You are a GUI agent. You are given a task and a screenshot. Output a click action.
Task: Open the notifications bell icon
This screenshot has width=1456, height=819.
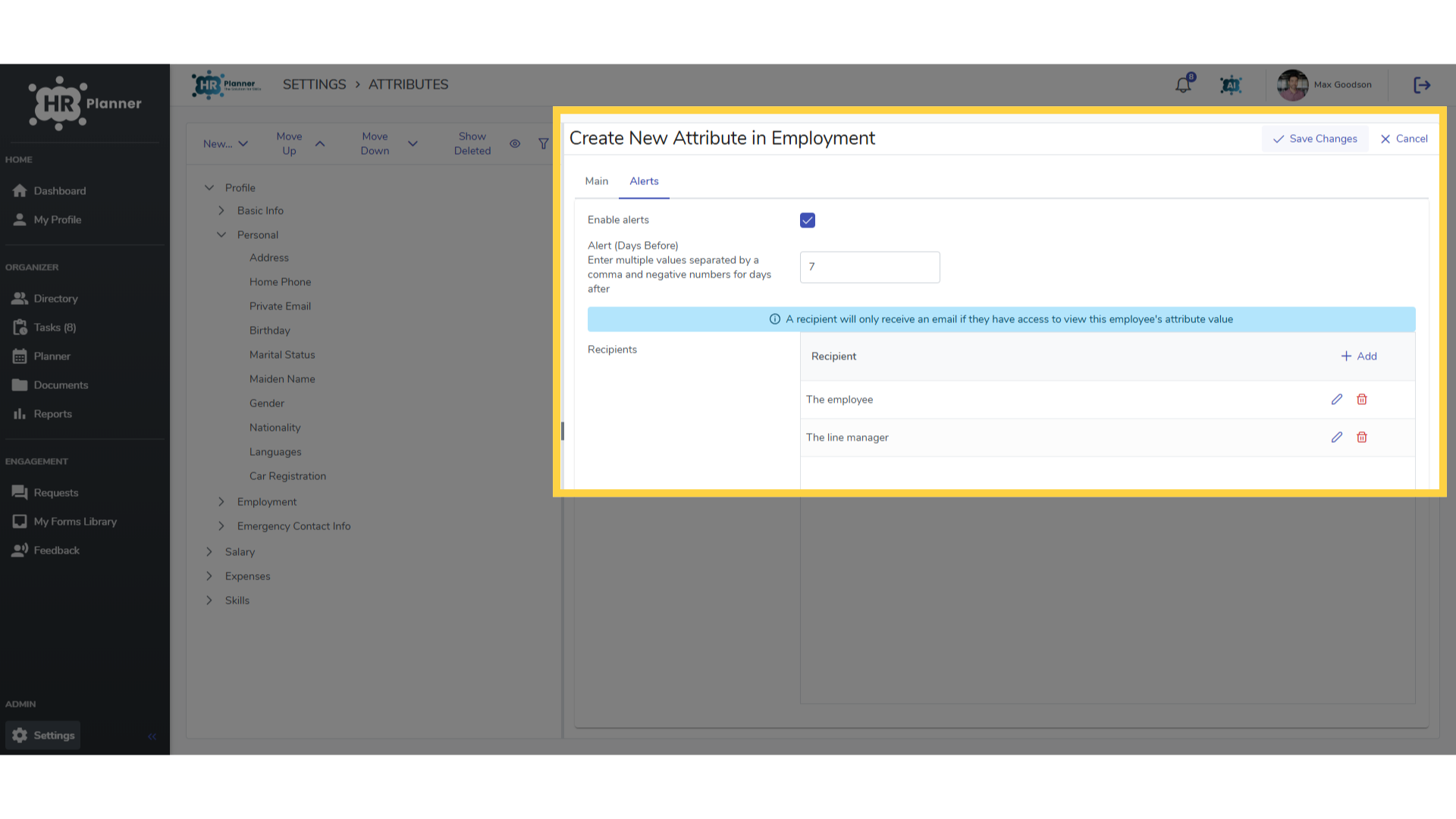tap(1183, 85)
